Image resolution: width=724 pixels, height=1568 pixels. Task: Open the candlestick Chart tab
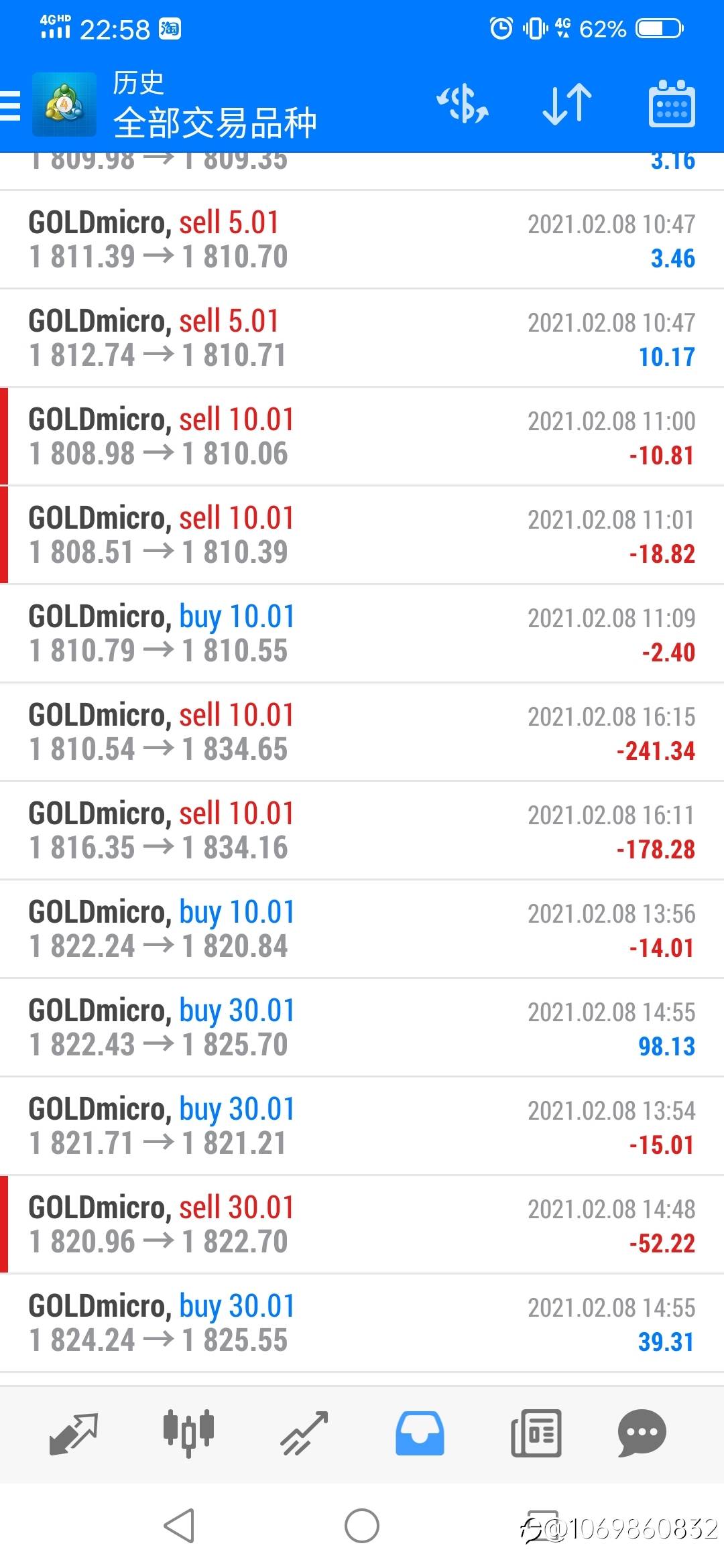click(x=188, y=1433)
